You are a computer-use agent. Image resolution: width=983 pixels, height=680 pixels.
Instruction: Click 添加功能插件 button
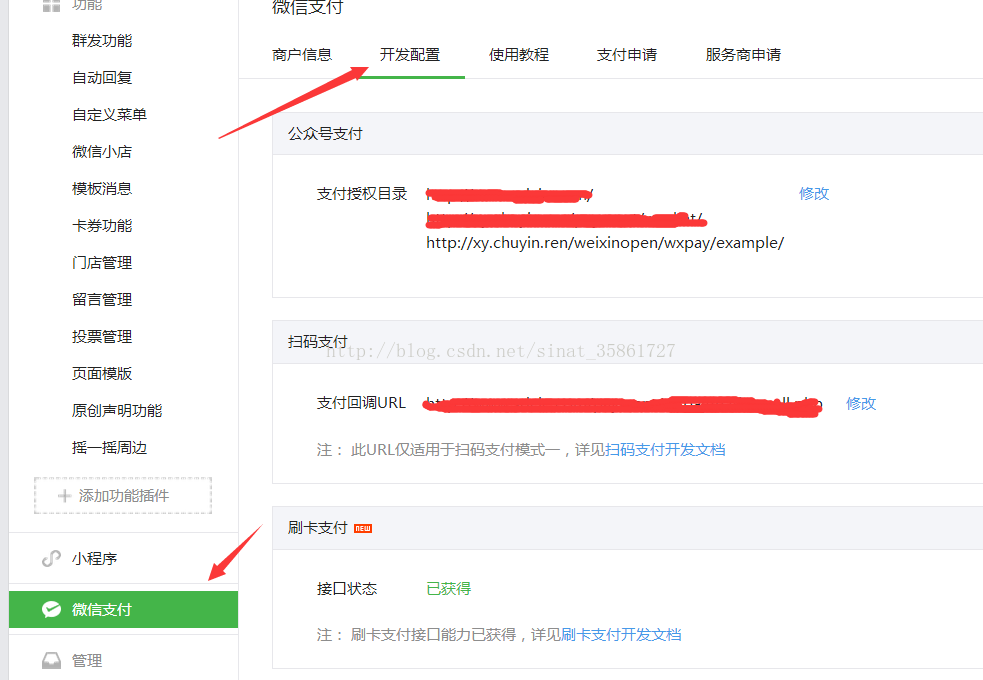[123, 496]
